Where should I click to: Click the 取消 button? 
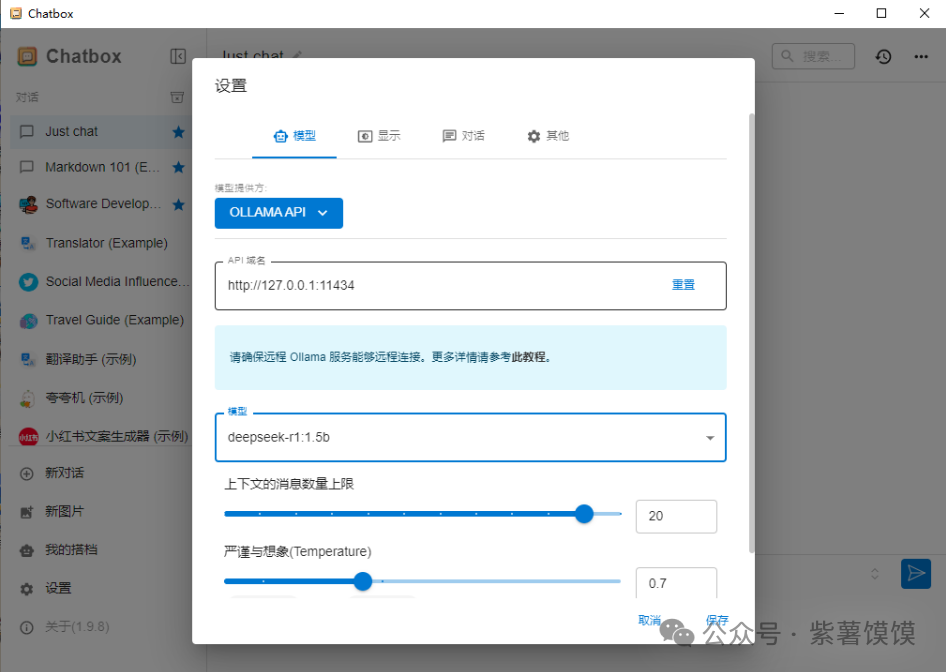click(649, 620)
